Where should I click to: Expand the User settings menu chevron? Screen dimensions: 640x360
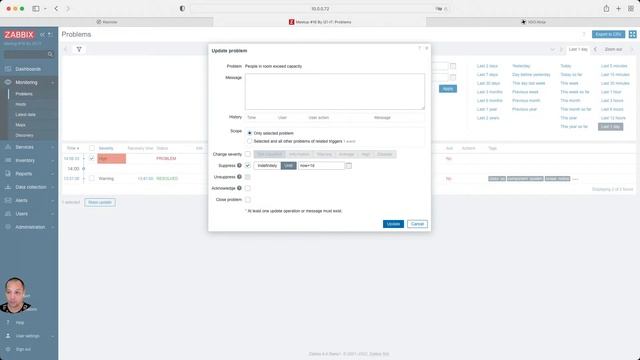click(53, 336)
